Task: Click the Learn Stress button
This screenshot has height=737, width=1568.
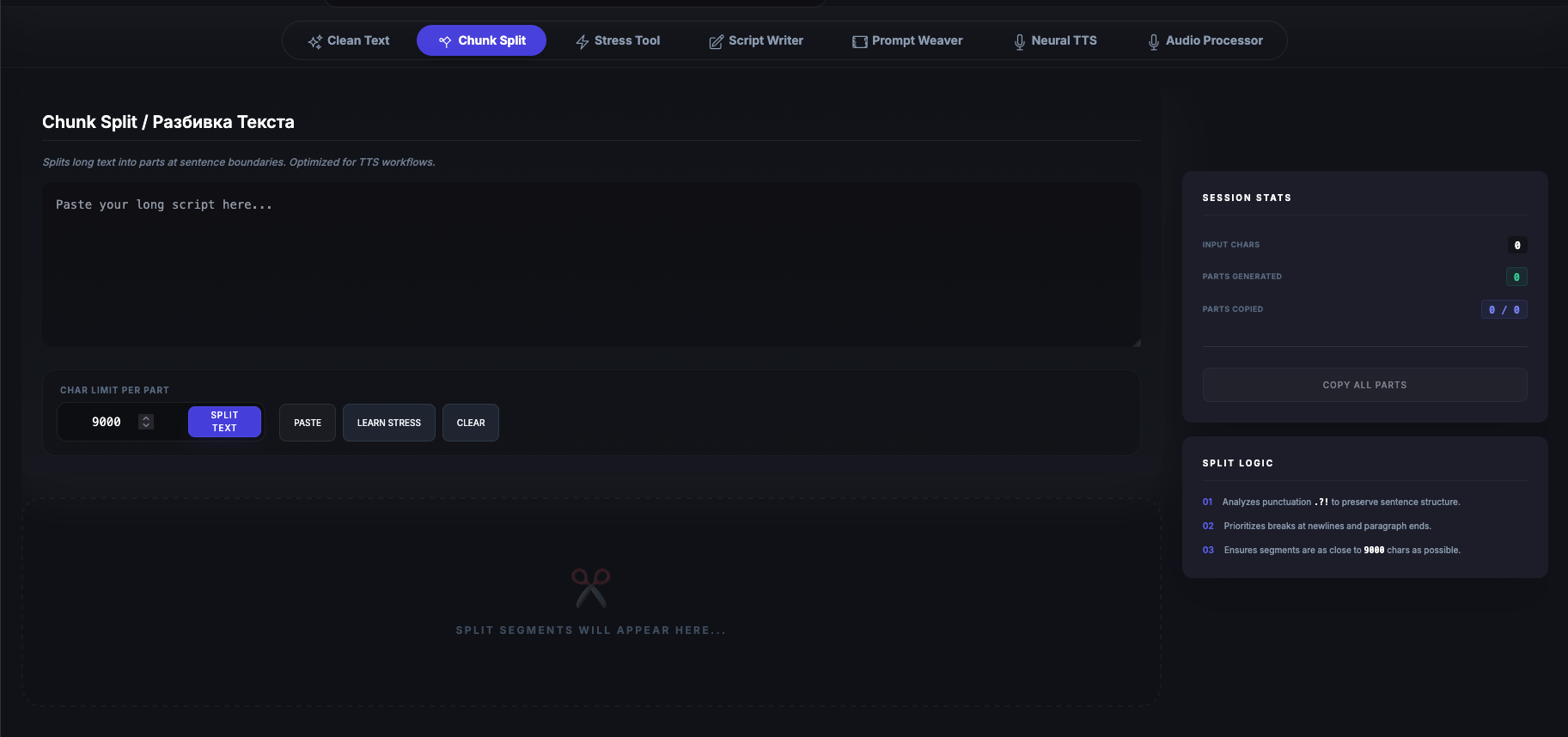Action: click(389, 423)
